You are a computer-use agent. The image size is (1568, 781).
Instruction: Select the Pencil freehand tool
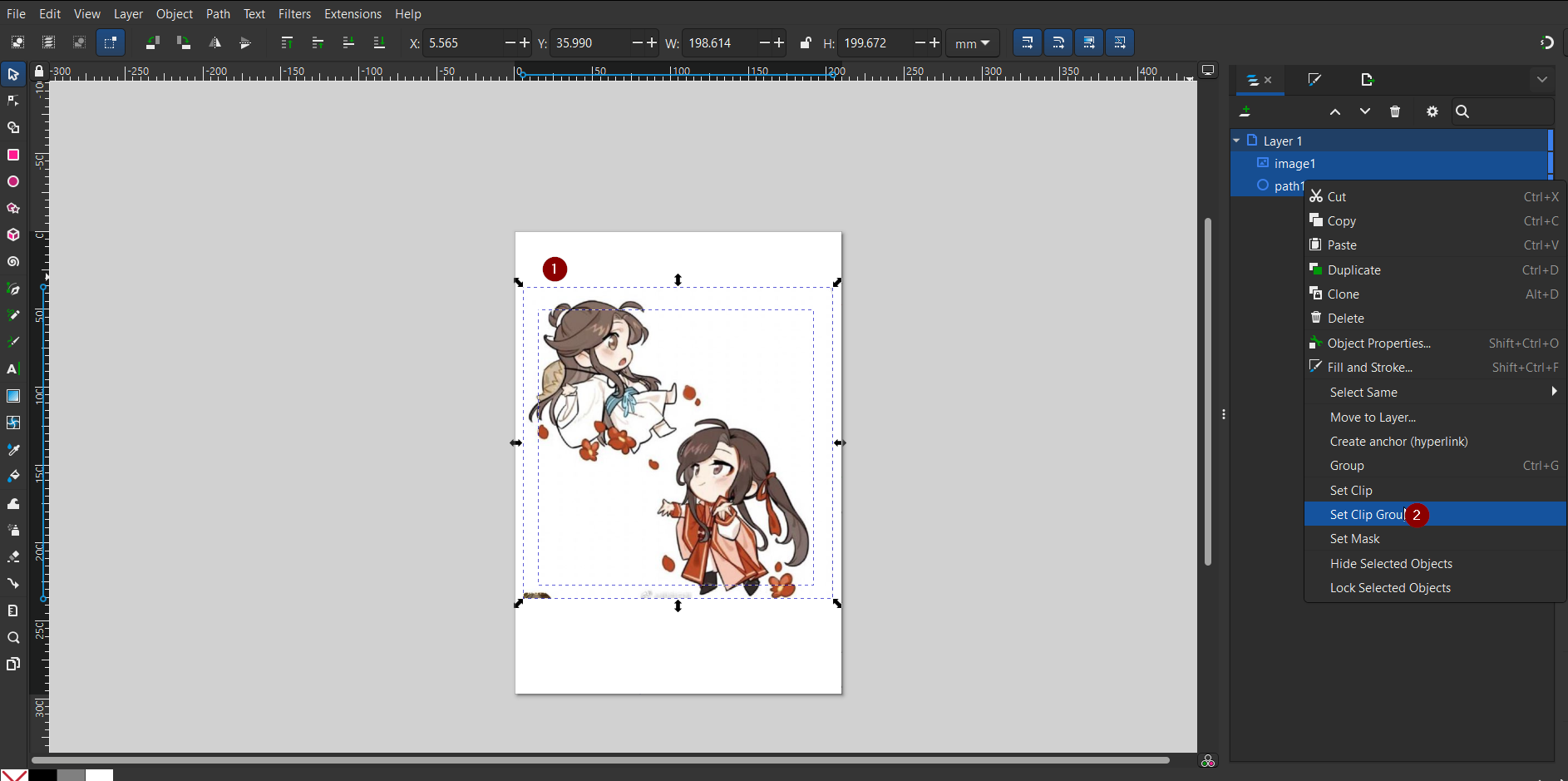click(x=13, y=315)
